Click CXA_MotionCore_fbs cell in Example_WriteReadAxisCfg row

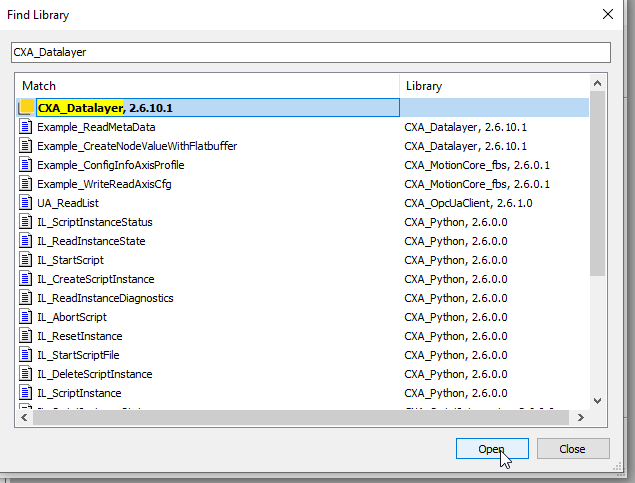477,184
